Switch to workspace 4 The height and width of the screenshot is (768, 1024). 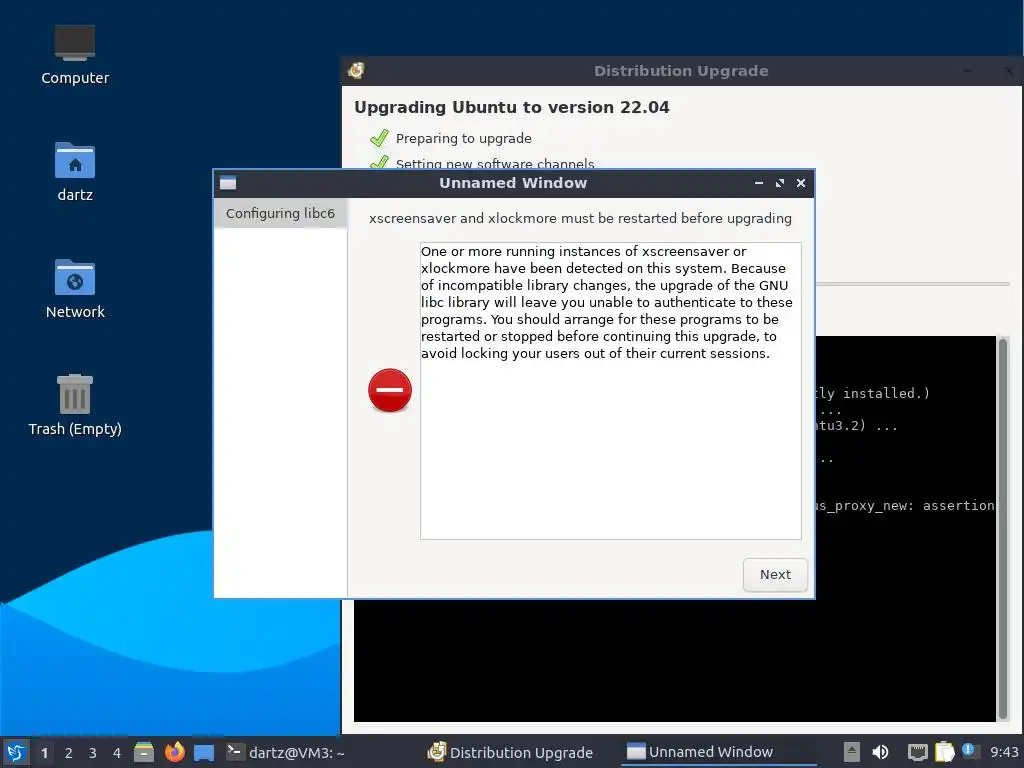[117, 753]
